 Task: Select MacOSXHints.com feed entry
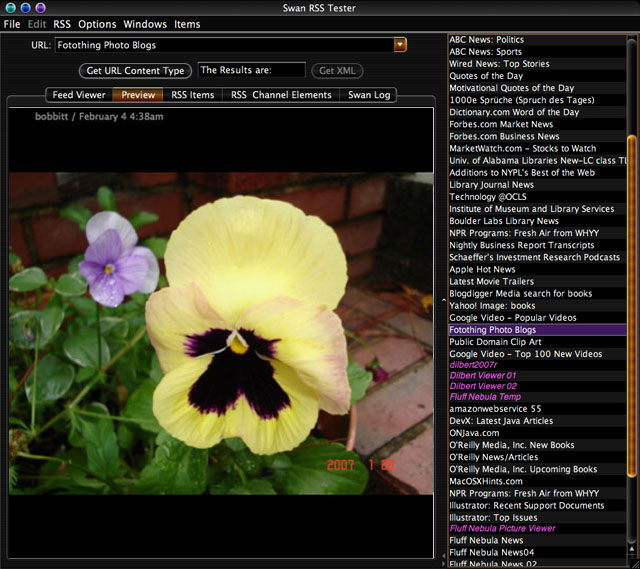(x=487, y=481)
